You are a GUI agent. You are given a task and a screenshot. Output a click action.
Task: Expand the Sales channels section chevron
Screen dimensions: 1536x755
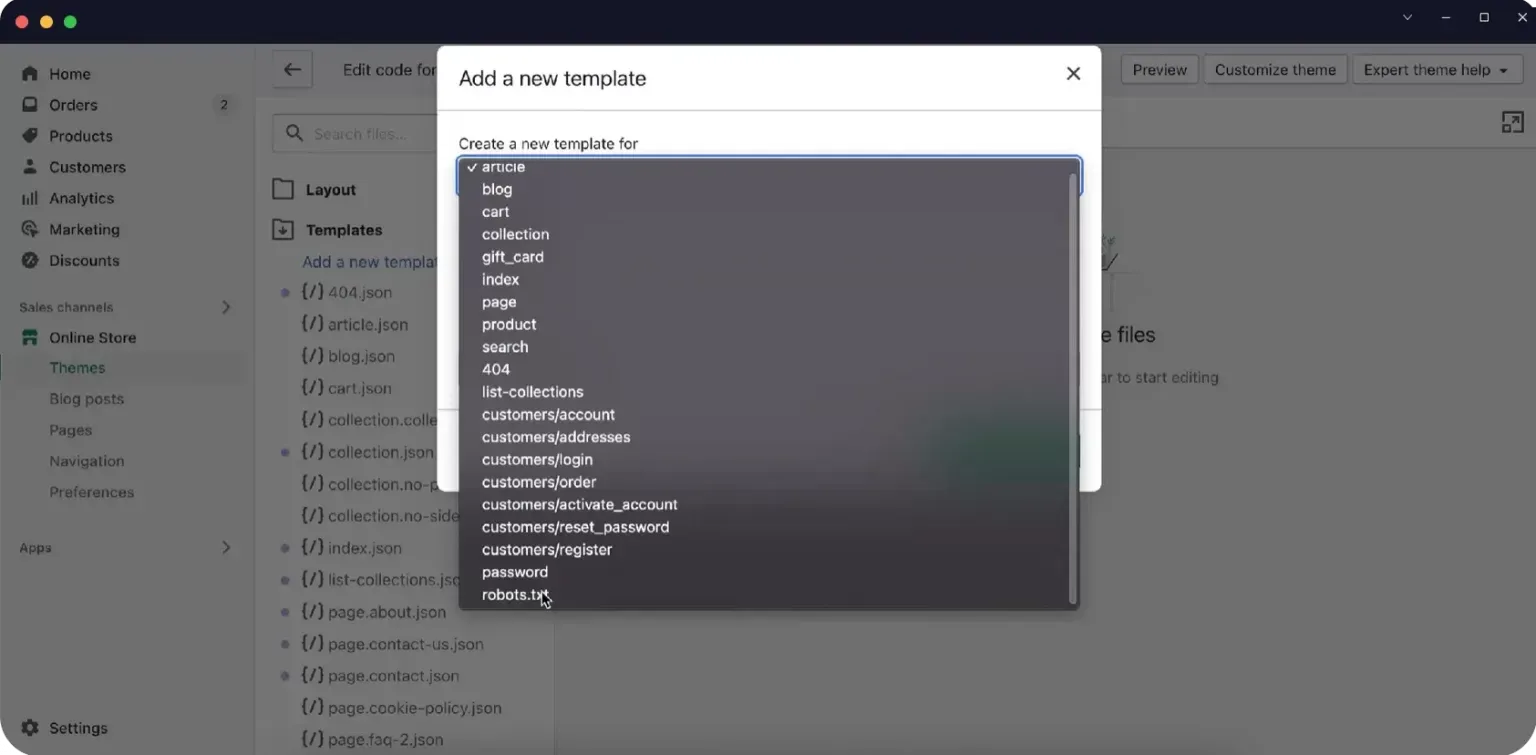point(226,307)
